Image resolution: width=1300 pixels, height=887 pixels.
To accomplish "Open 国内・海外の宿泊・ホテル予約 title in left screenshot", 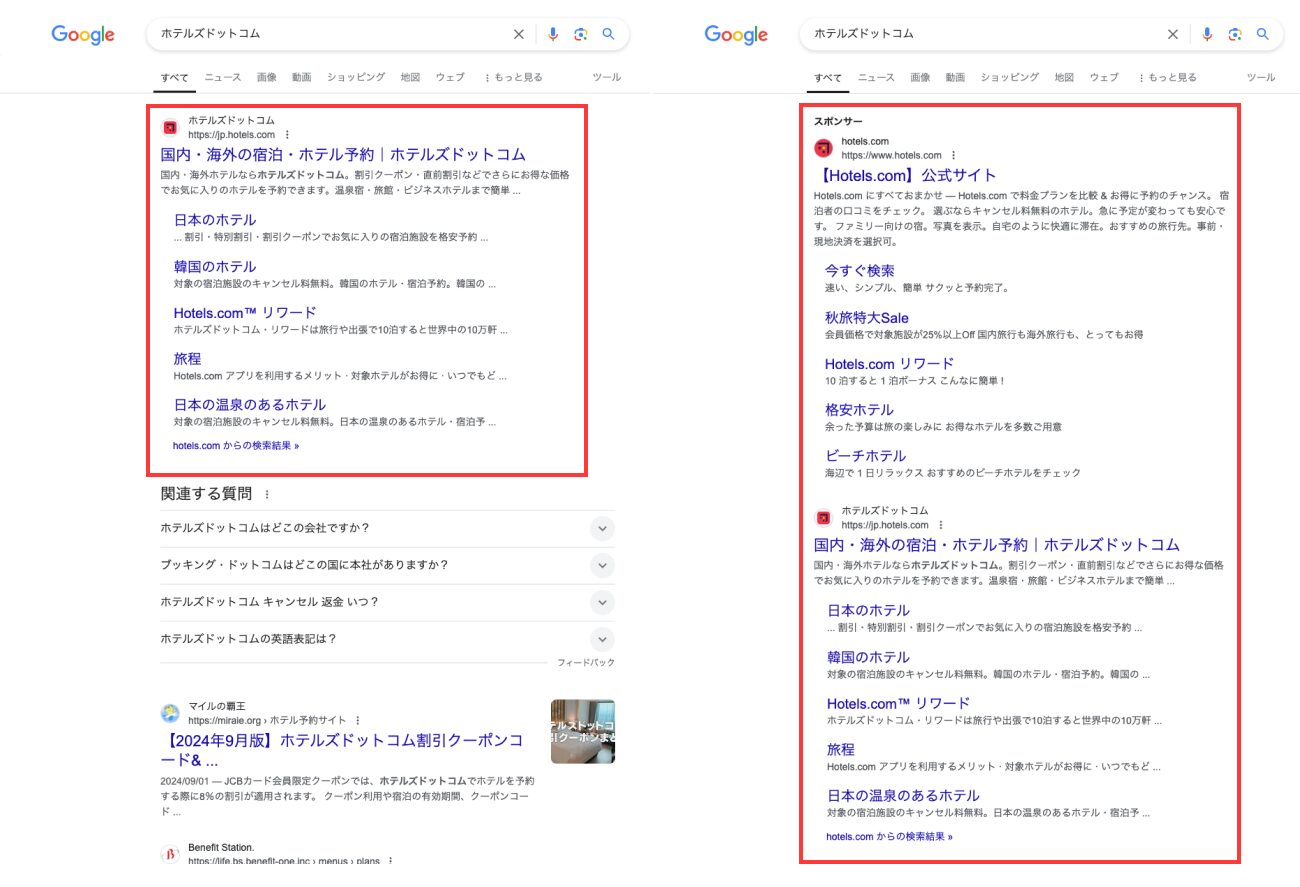I will click(x=343, y=154).
